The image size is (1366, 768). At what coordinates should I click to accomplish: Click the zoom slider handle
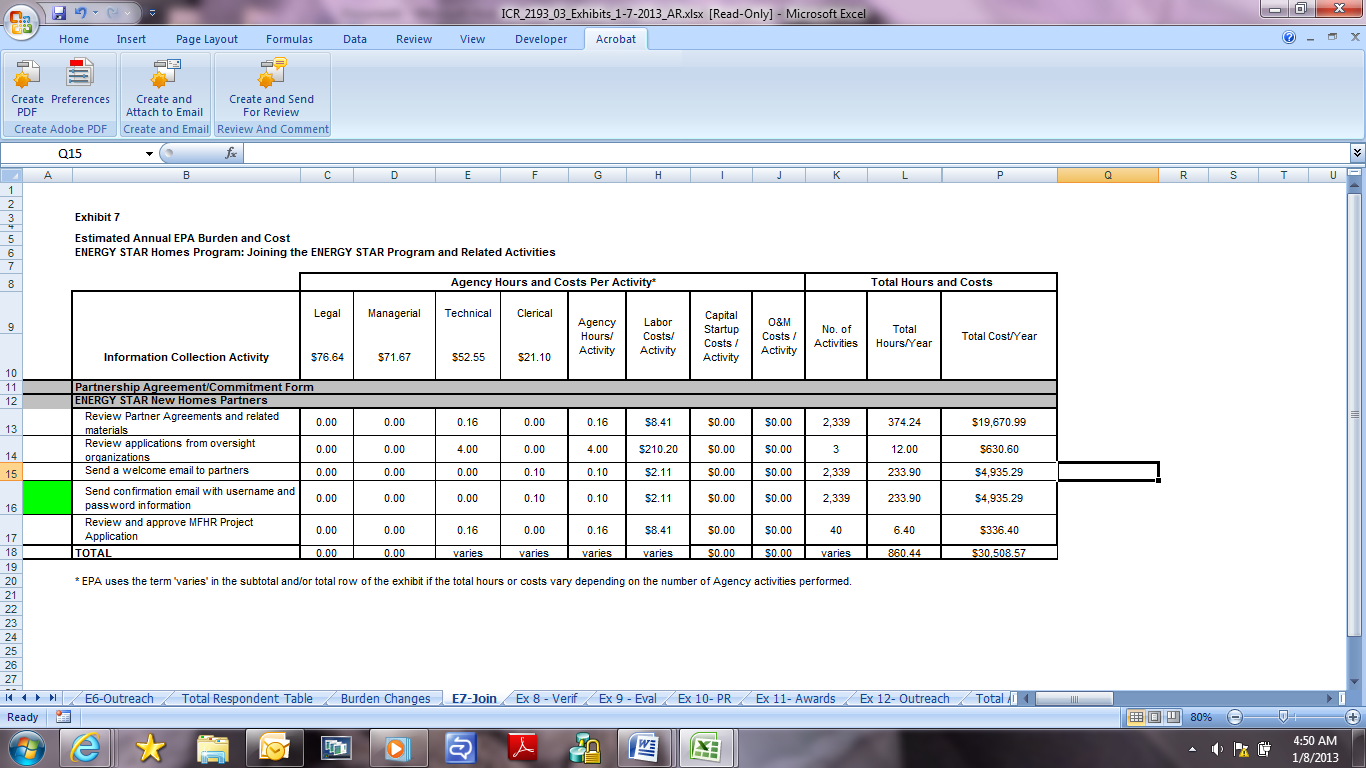pyautogui.click(x=1282, y=717)
